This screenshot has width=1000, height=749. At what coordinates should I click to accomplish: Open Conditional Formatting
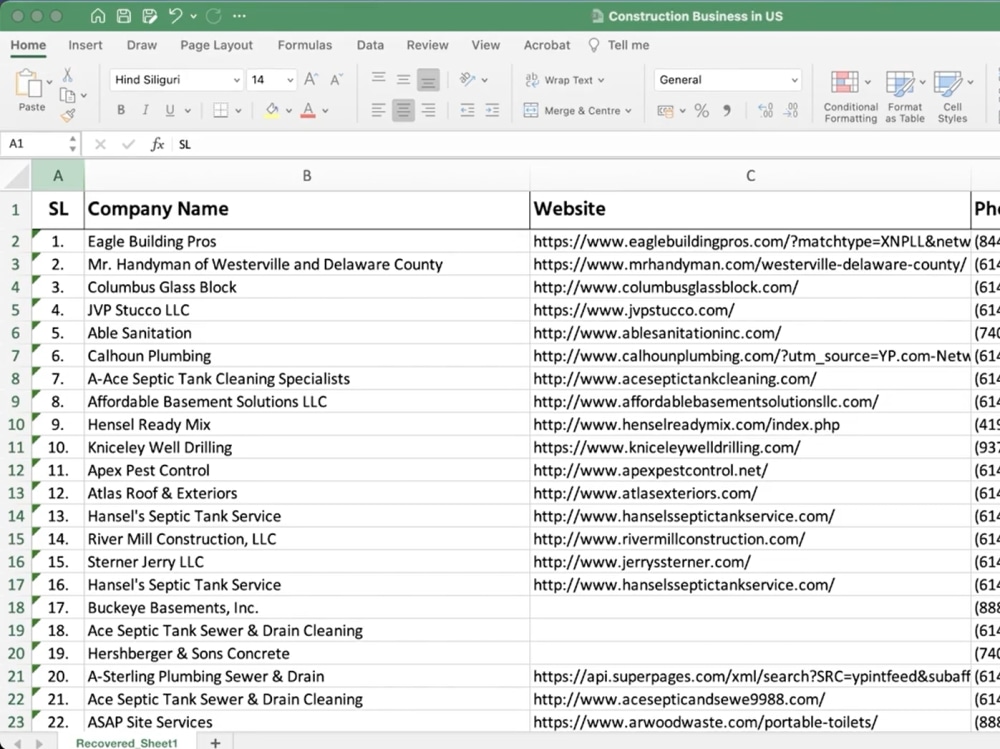[x=850, y=96]
